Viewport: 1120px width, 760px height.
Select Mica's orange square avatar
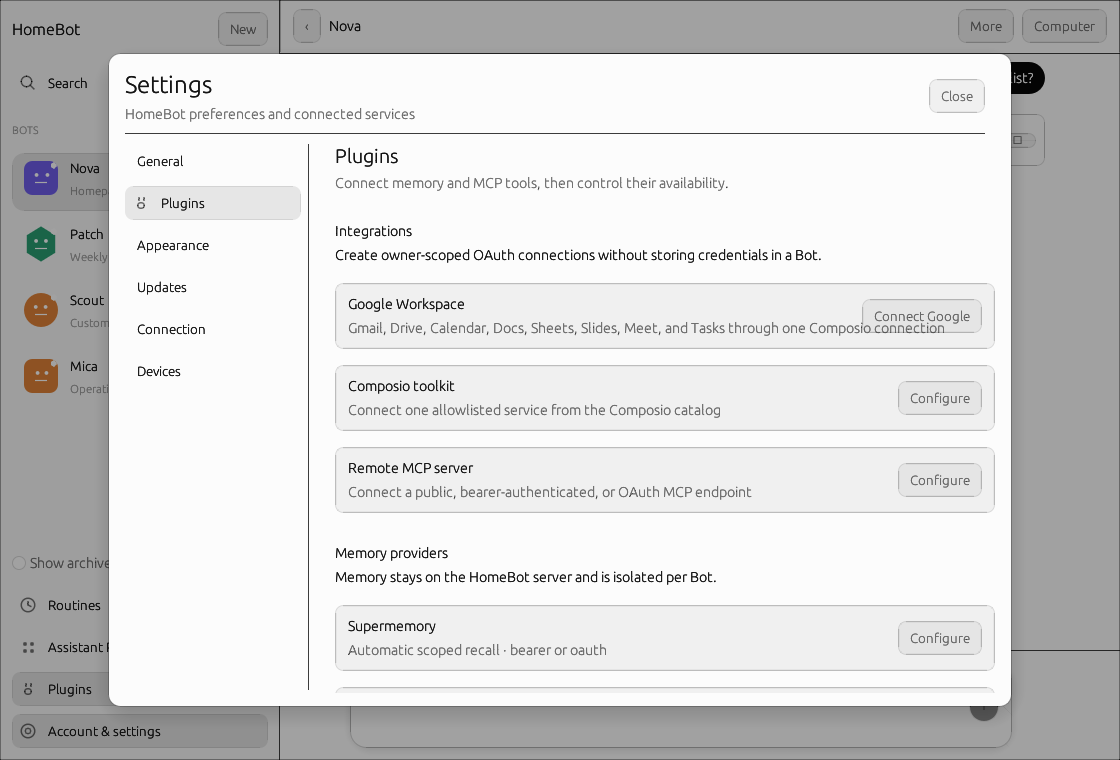click(x=41, y=376)
